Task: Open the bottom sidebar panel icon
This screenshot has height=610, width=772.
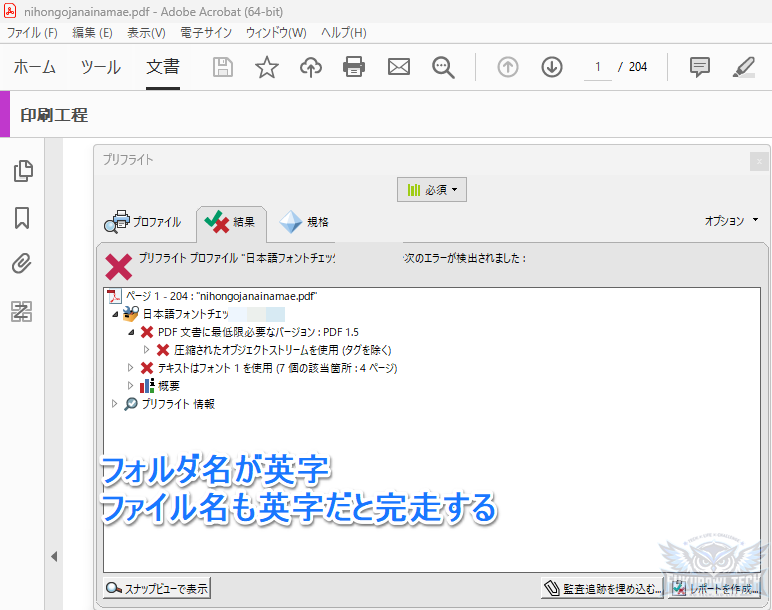Action: click(x=22, y=311)
